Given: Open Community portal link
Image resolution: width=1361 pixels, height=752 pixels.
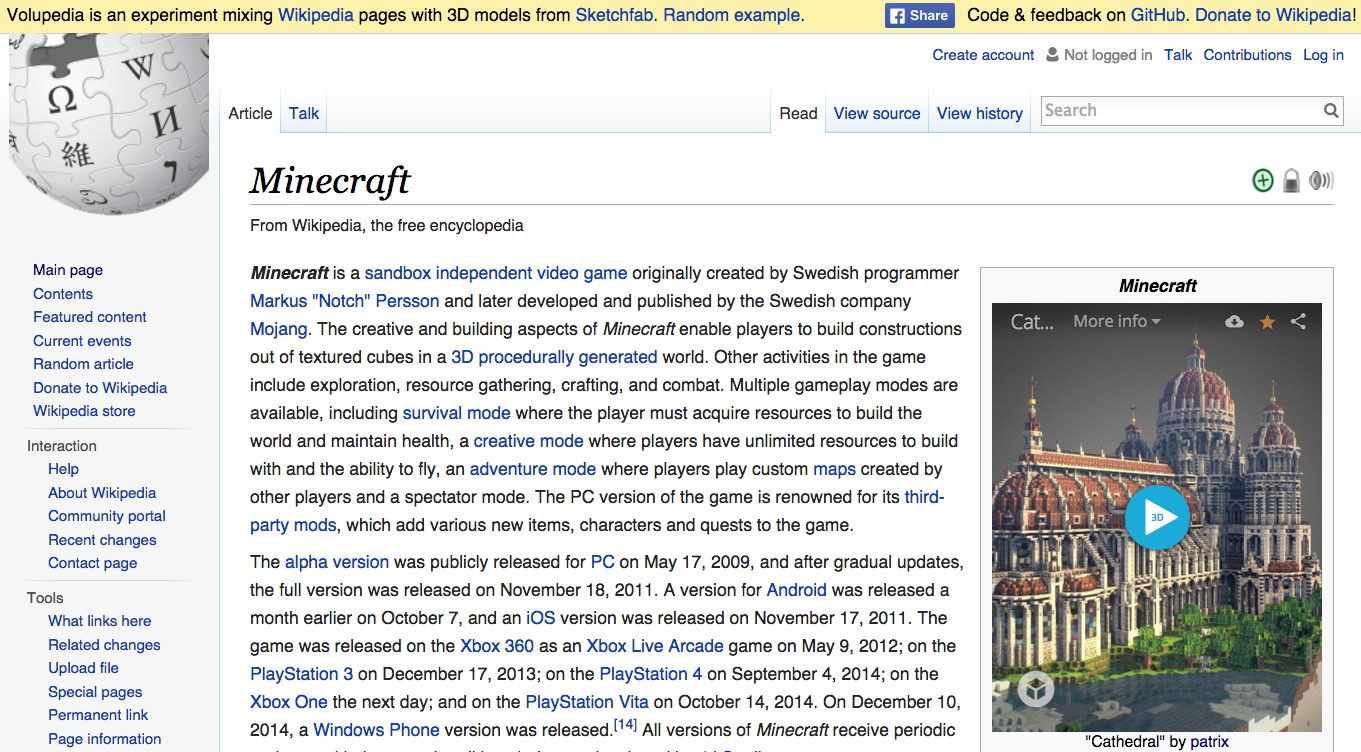Looking at the screenshot, I should coord(107,516).
